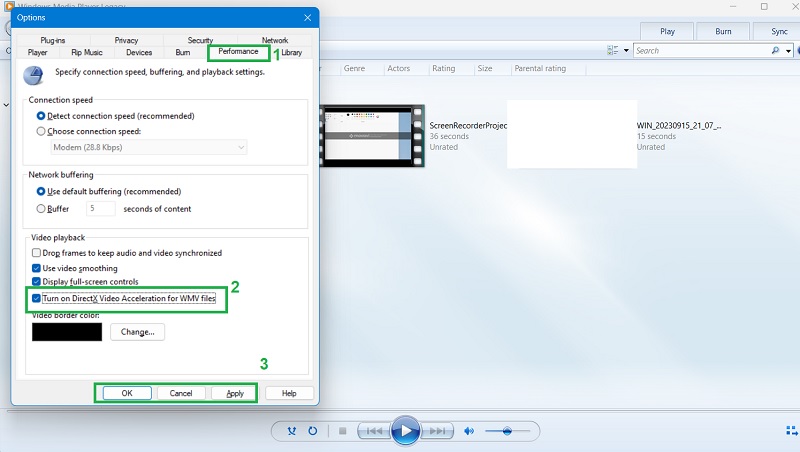Screen dimensions: 800x452
Task: Click the Stop playback button
Action: [x=342, y=431]
